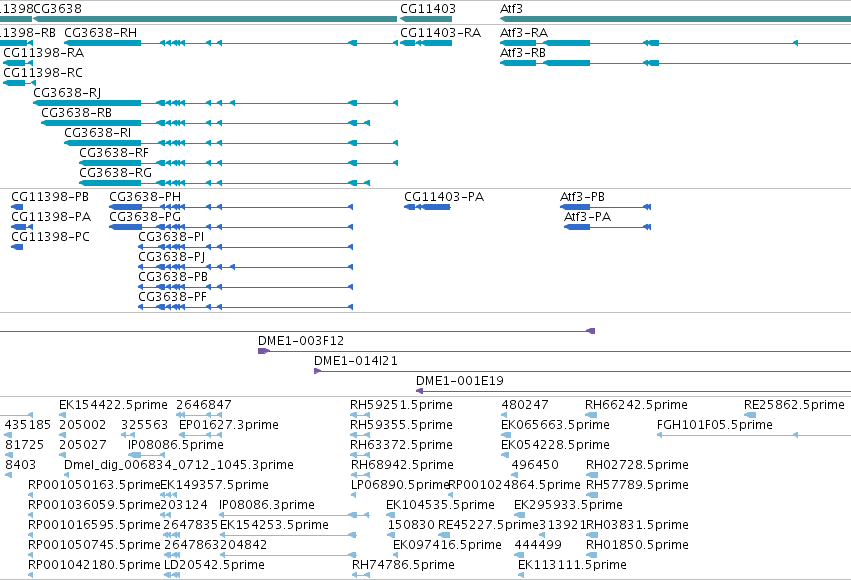Open EST RE25862.5prime
This screenshot has height=580, width=851.
pyautogui.click(x=794, y=405)
